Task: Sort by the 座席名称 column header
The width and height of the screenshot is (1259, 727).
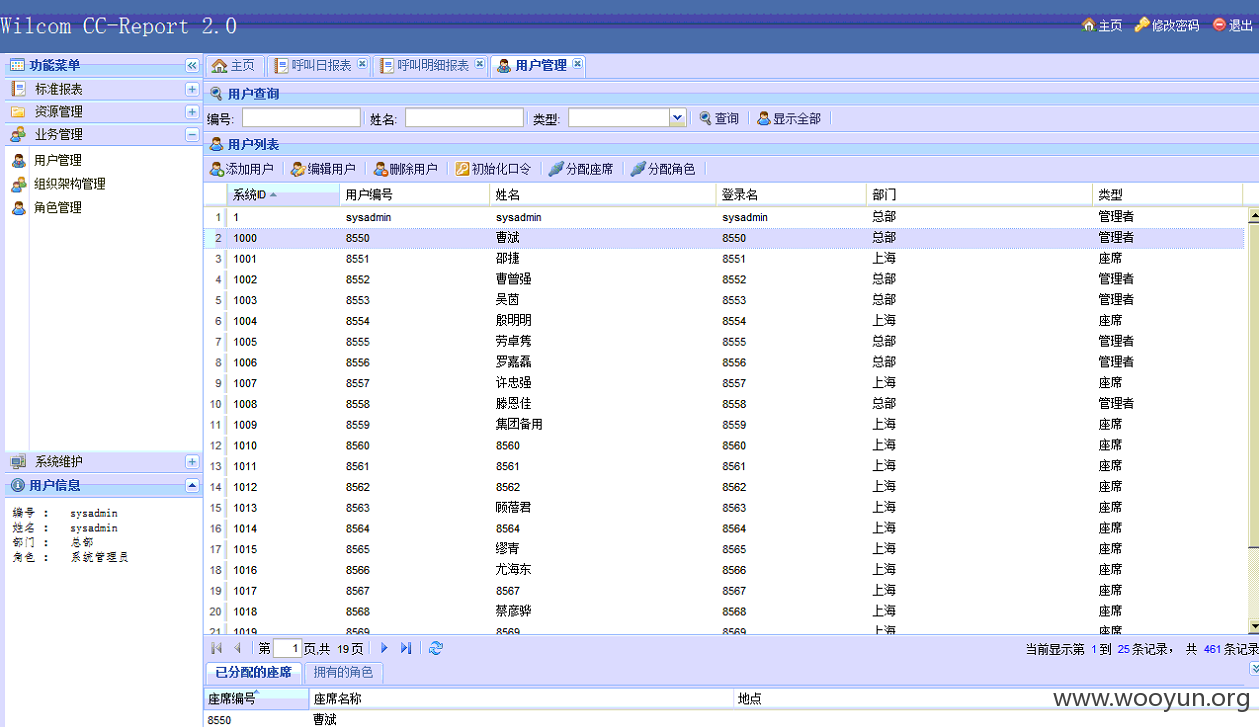Action: coord(522,698)
